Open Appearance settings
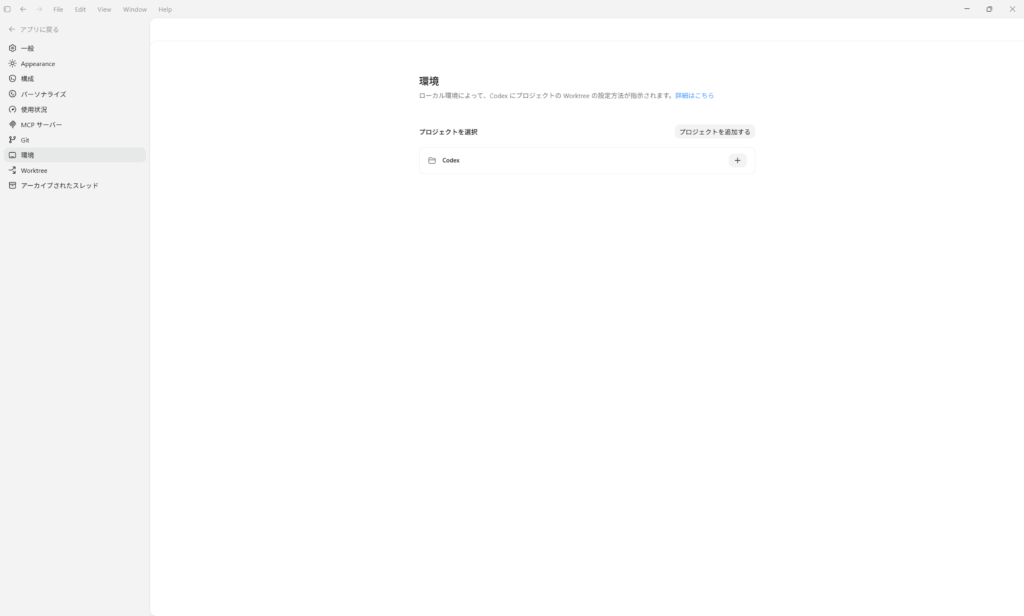1024x616 pixels. click(38, 64)
